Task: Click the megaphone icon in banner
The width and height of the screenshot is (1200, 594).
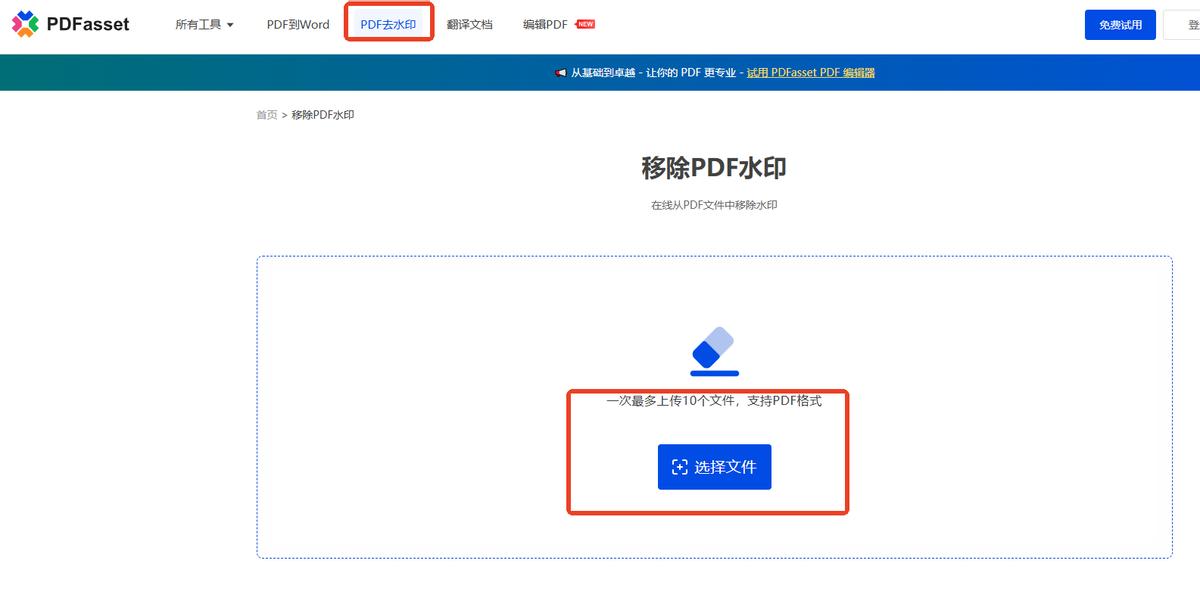Action: coord(561,72)
